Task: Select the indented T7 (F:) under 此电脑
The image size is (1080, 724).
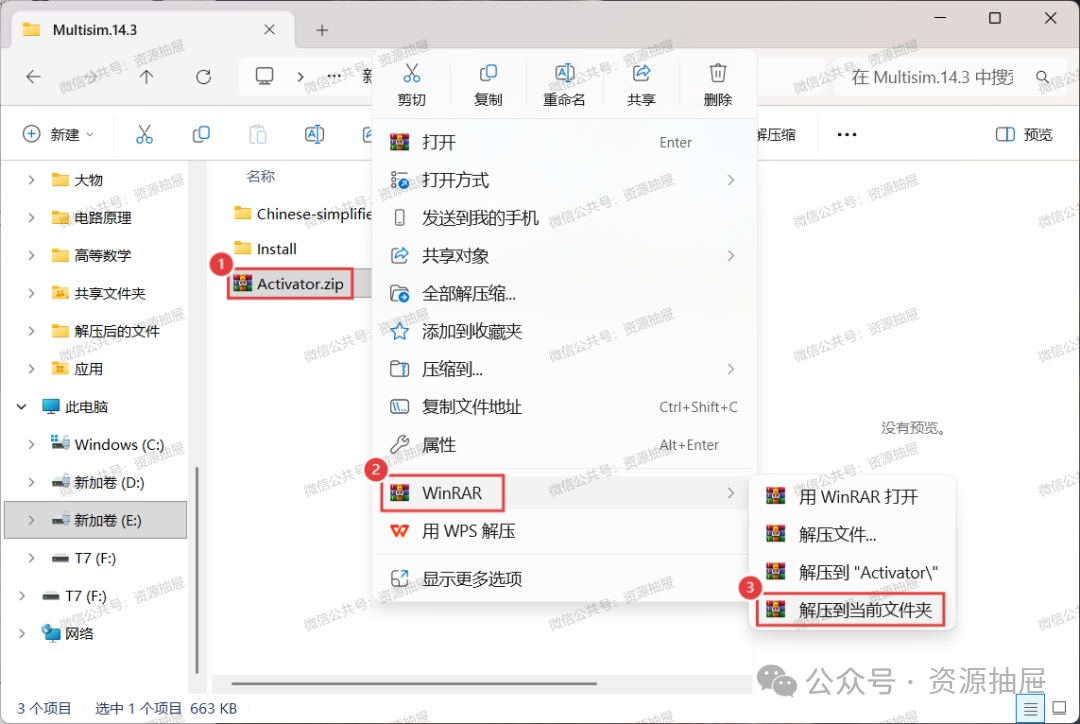Action: [x=84, y=558]
